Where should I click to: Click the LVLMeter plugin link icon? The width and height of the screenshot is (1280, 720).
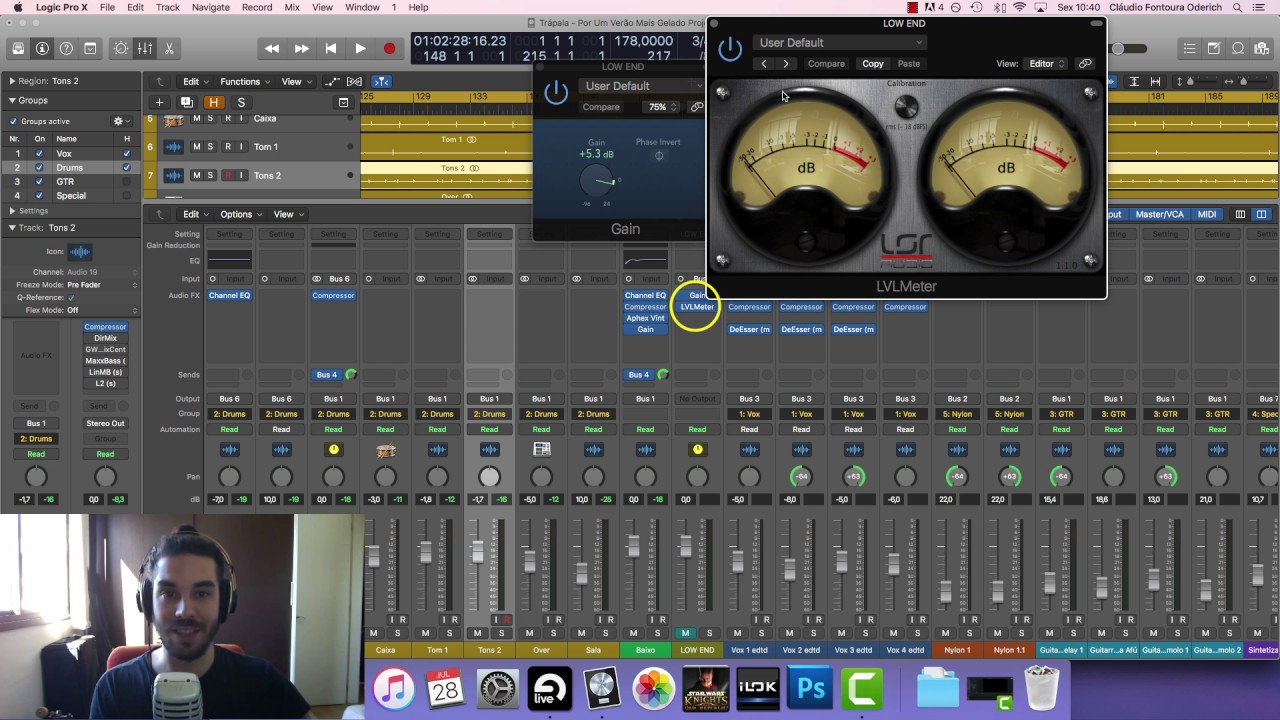pyautogui.click(x=1085, y=63)
